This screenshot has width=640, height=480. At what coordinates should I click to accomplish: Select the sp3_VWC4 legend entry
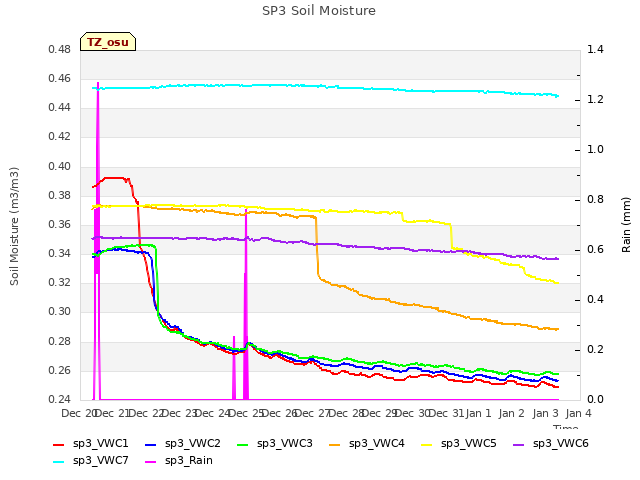pos(367,444)
